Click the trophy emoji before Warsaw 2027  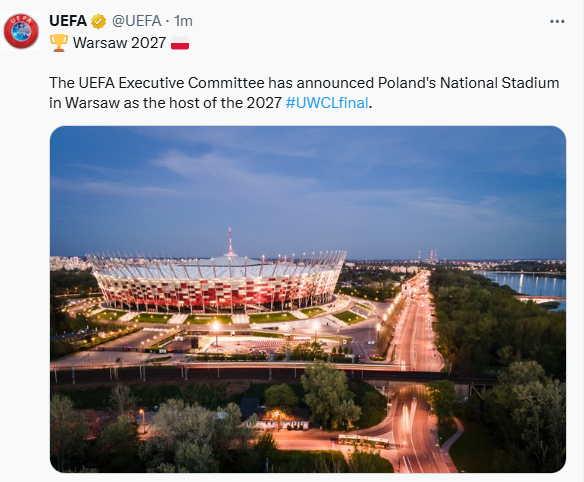click(x=59, y=42)
